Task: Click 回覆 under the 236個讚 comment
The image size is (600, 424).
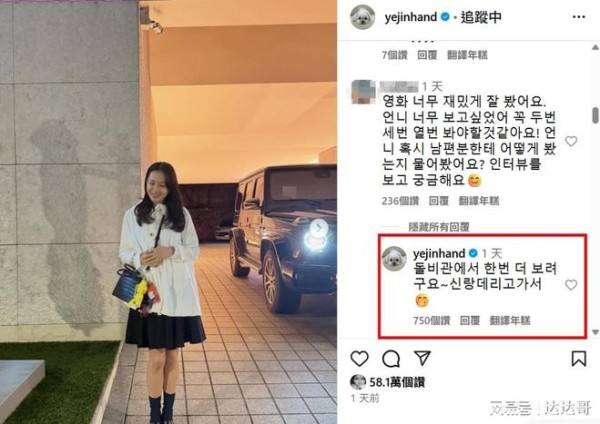Action: coord(439,201)
